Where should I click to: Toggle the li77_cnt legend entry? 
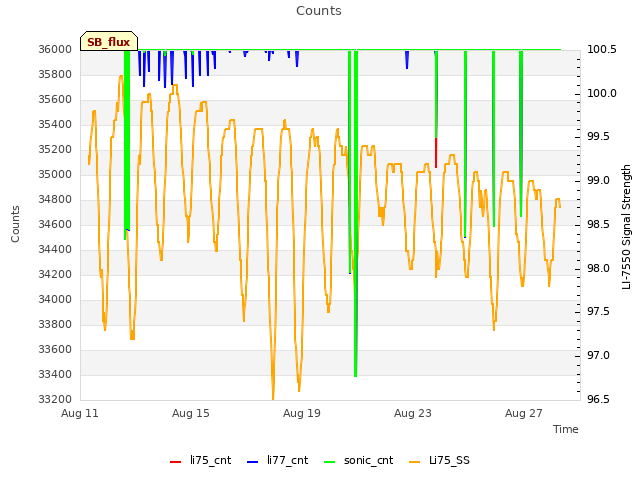[278, 460]
